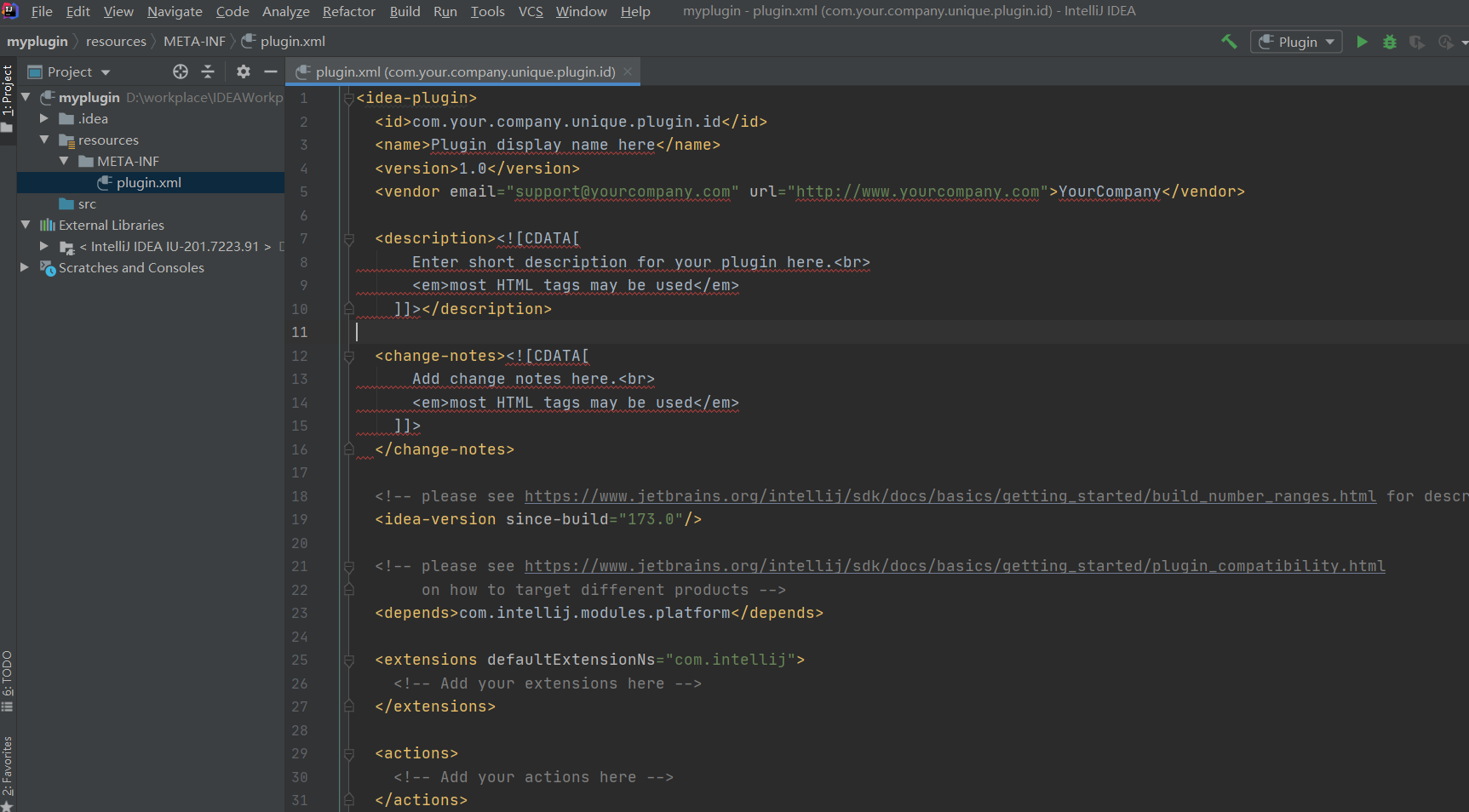Collapse External Libraries node
Screen dimensions: 1469x812
[x=26, y=225]
